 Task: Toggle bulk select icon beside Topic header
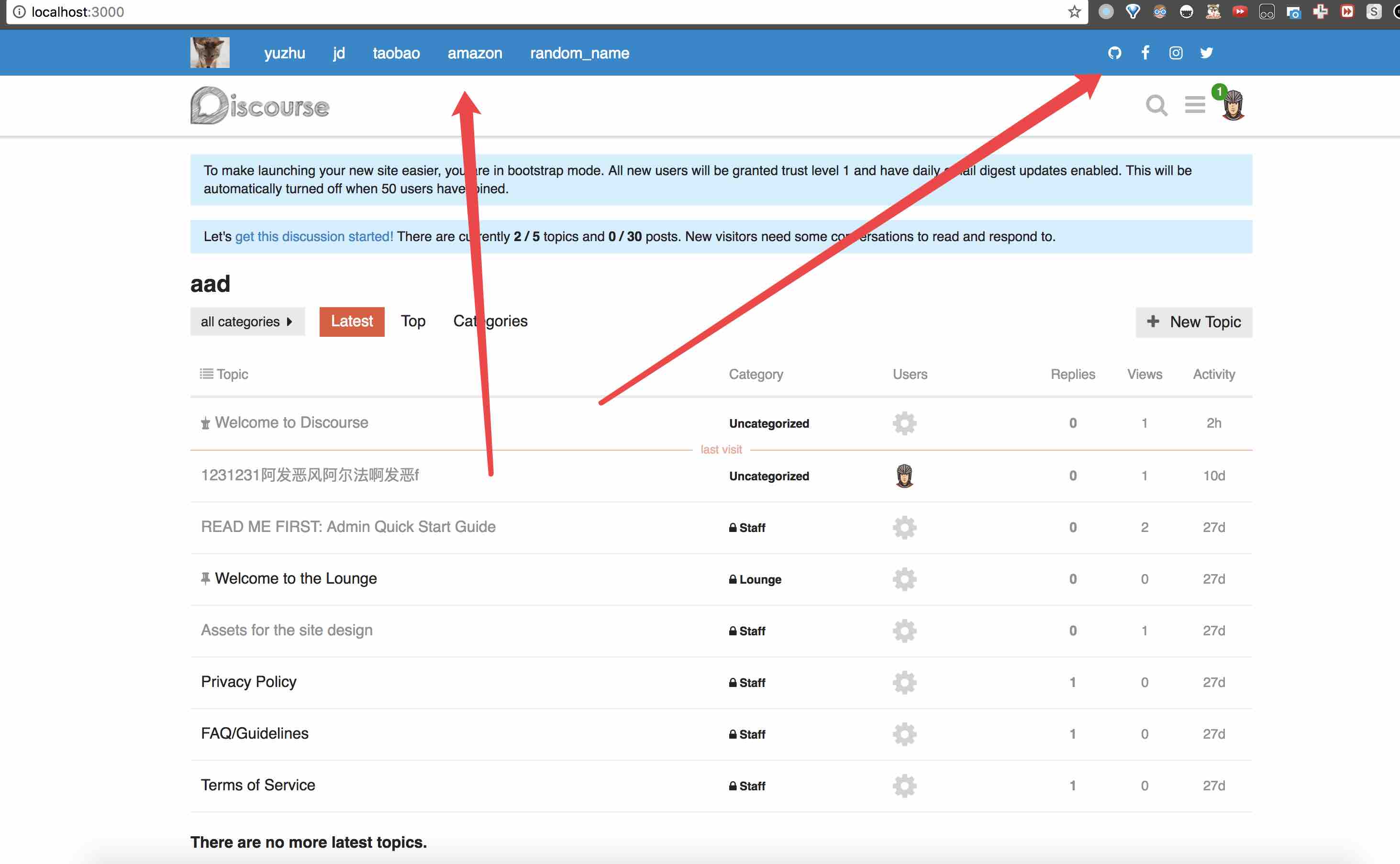(x=206, y=374)
